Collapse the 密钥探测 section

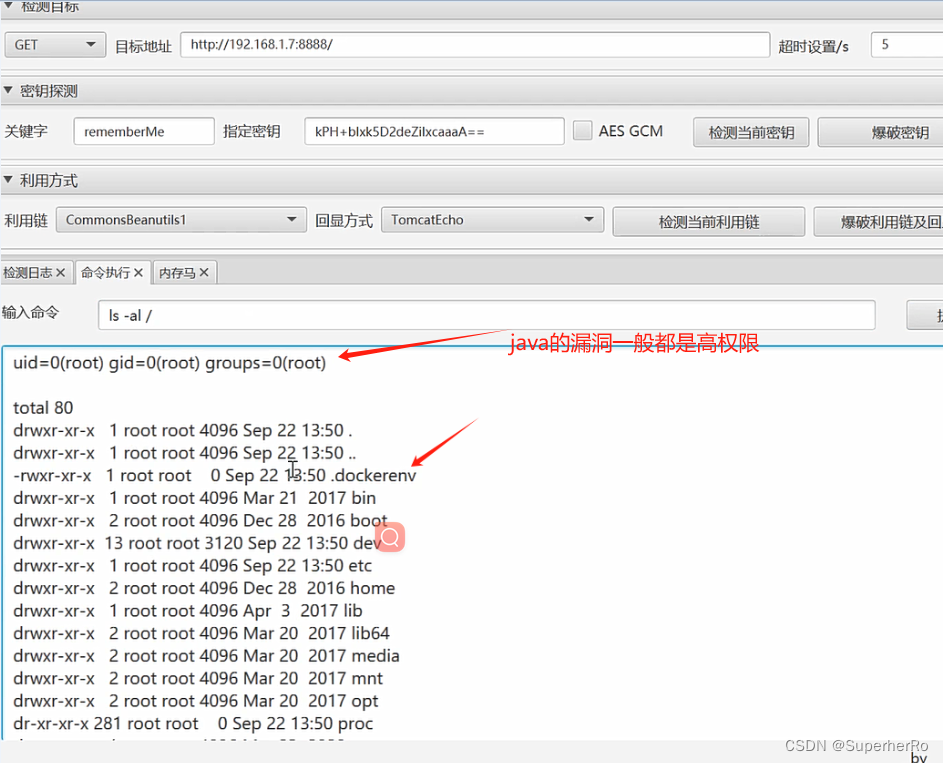(8, 90)
